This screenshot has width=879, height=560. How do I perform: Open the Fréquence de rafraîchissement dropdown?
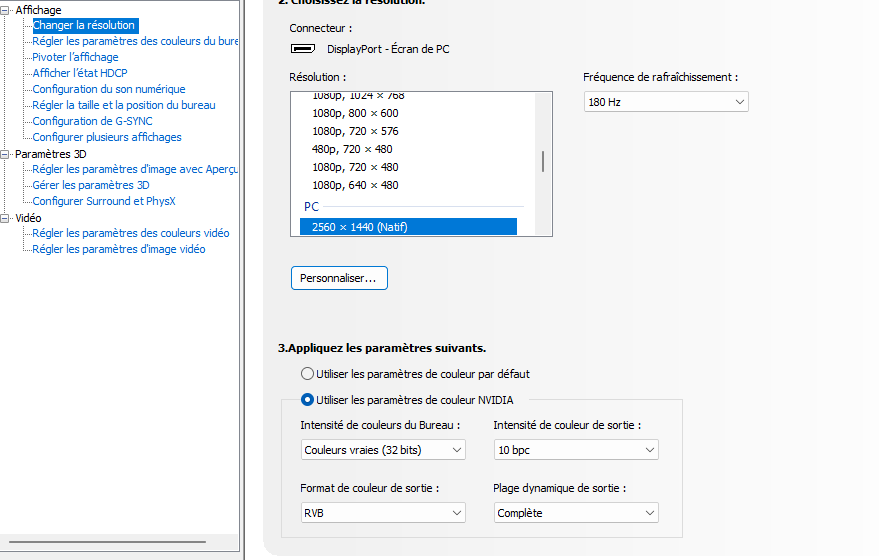[x=666, y=102]
